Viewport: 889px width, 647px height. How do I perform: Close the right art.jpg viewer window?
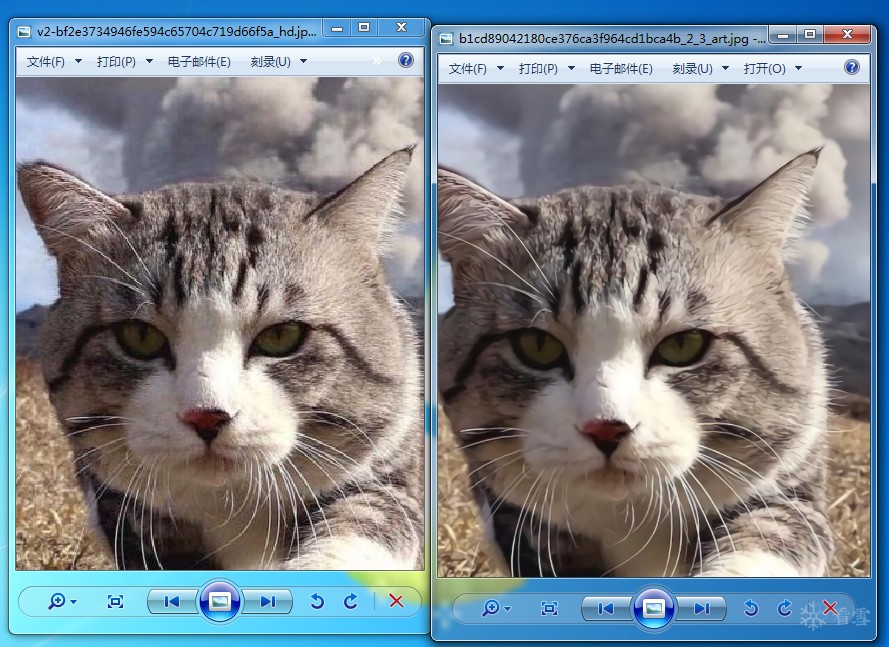(x=847, y=35)
